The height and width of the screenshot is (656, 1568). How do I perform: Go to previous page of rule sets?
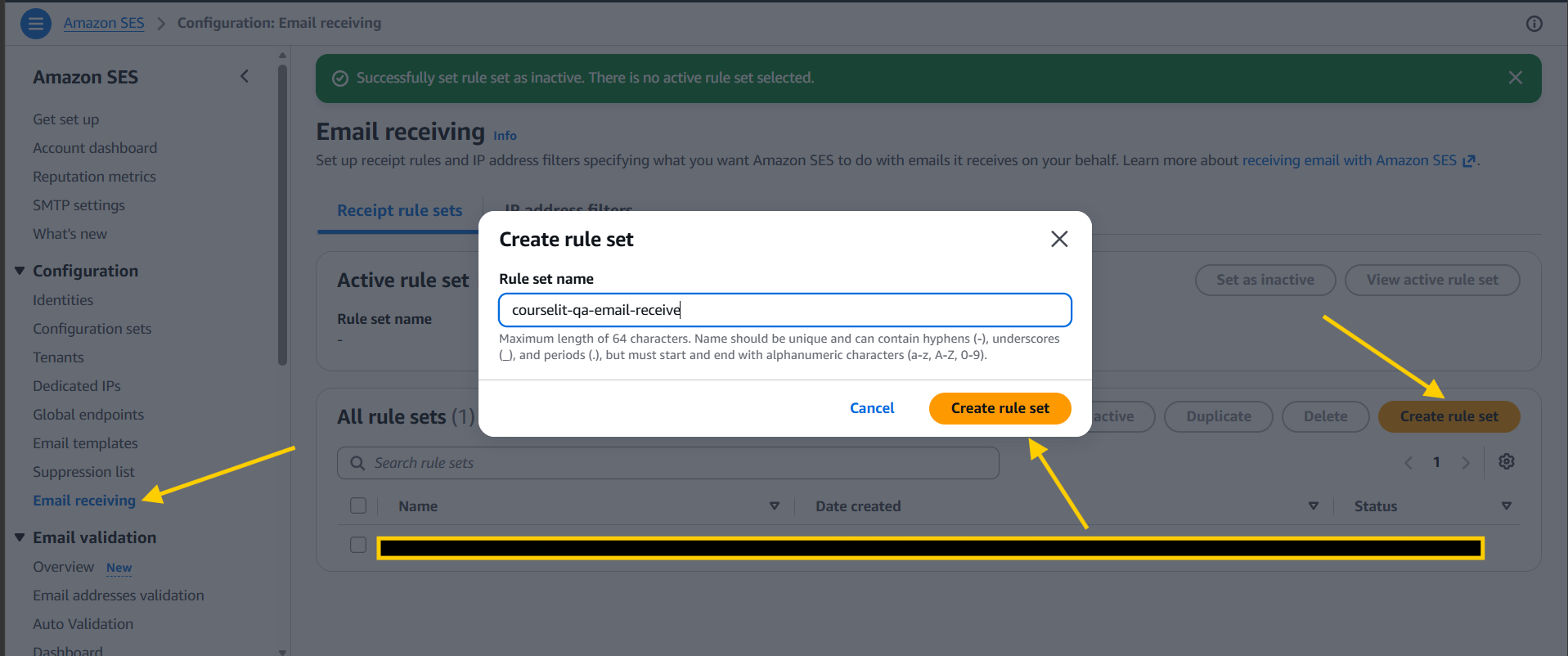(x=1409, y=462)
